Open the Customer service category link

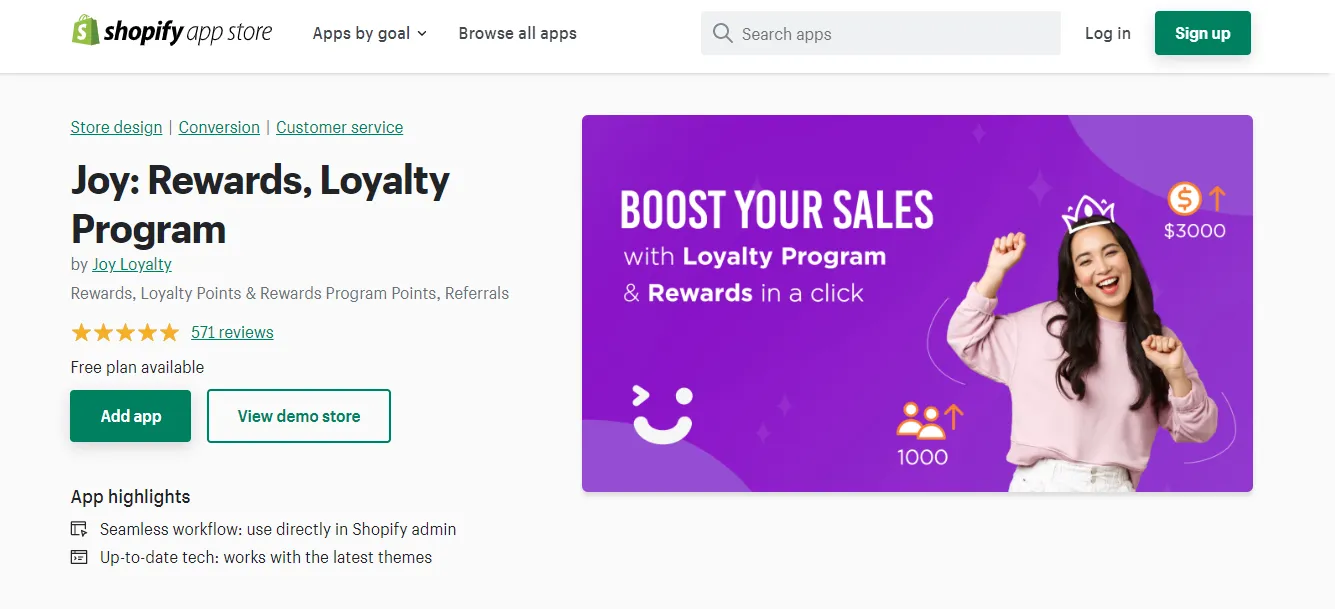(x=339, y=127)
